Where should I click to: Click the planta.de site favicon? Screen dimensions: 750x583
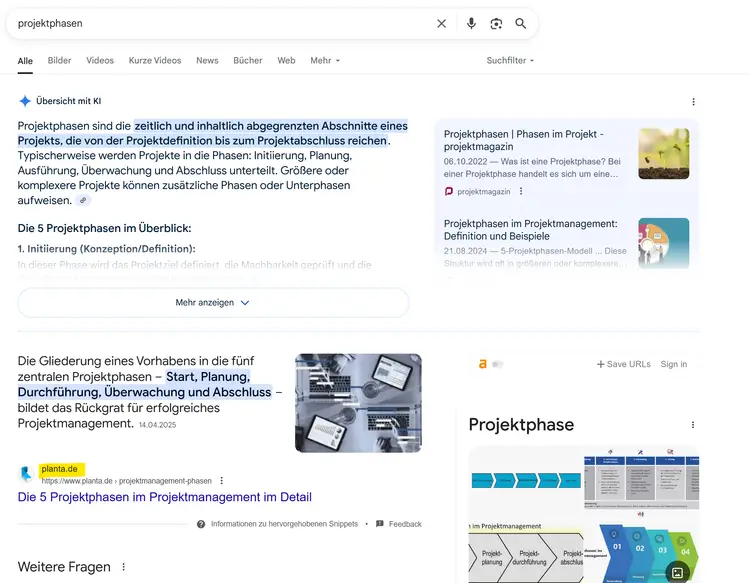[26, 473]
